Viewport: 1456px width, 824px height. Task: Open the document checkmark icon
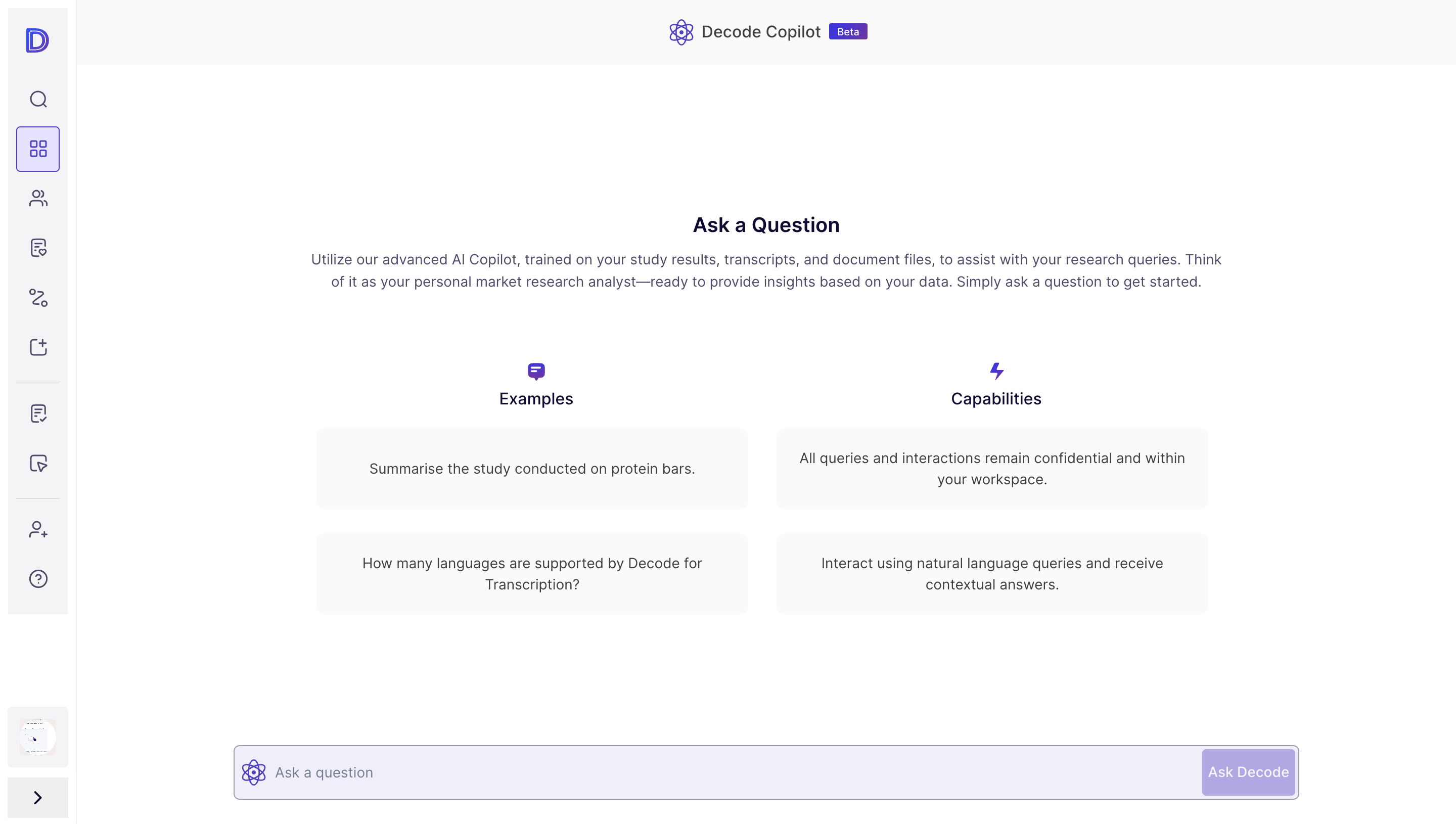point(38,414)
